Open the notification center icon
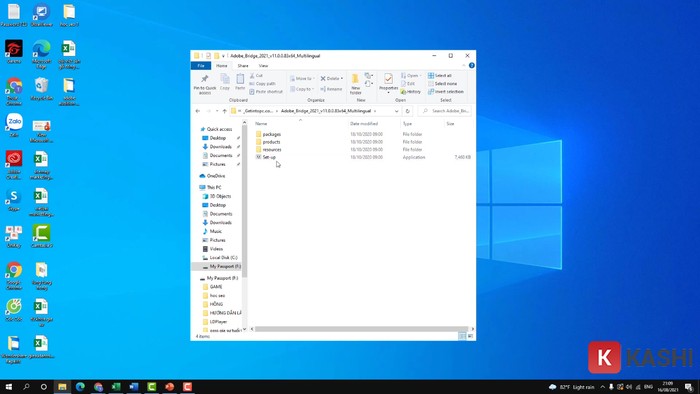 tap(689, 387)
